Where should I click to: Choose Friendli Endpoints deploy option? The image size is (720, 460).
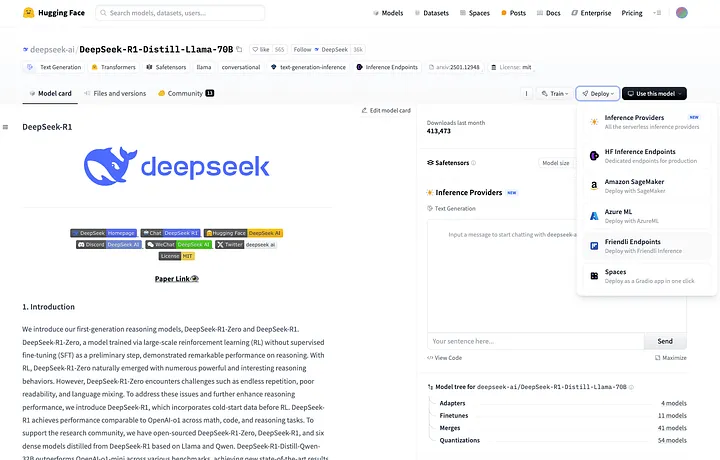pos(647,246)
